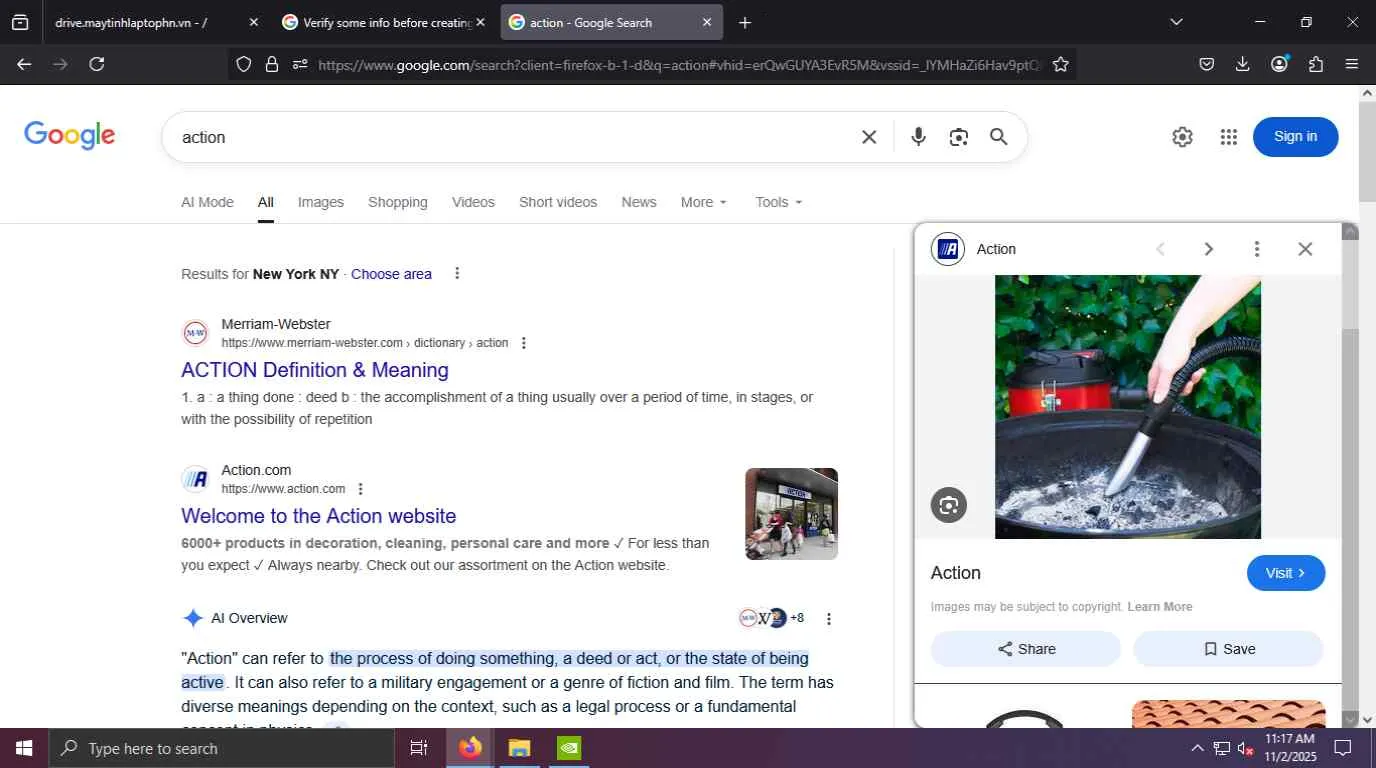Start a Google voice search with microphone
Screen dimensions: 1376x768
tap(918, 137)
